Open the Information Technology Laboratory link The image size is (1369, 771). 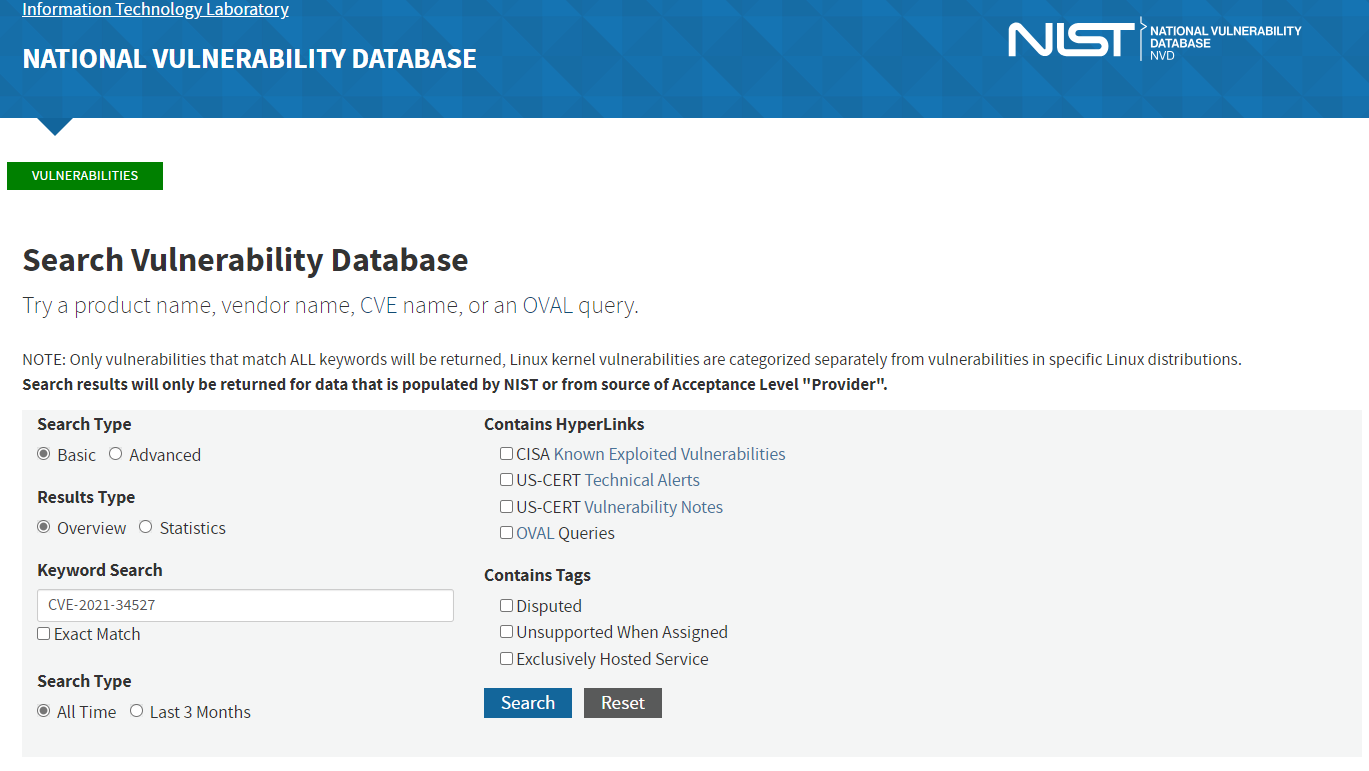click(155, 10)
